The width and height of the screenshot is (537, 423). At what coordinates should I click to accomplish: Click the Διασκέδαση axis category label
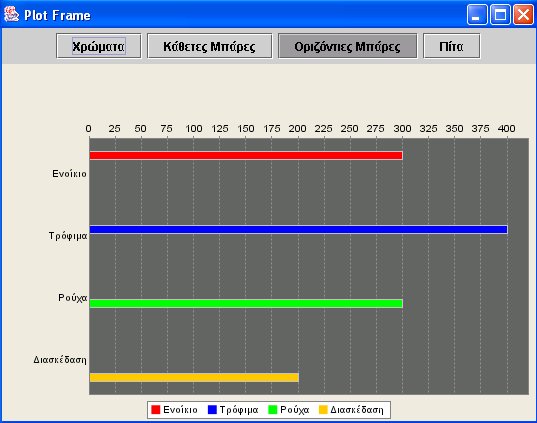pyautogui.click(x=60, y=360)
